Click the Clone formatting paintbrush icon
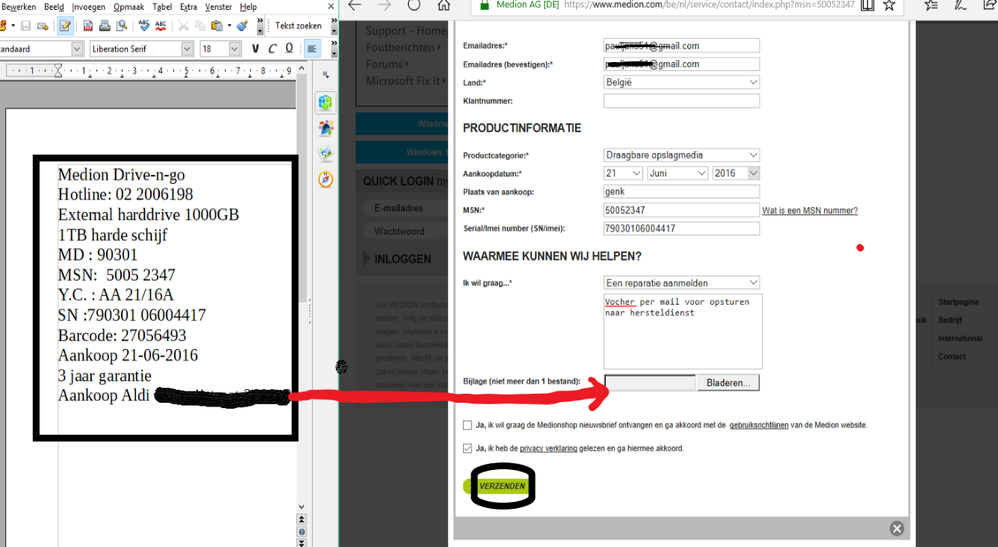This screenshot has width=998, height=547. click(242, 26)
